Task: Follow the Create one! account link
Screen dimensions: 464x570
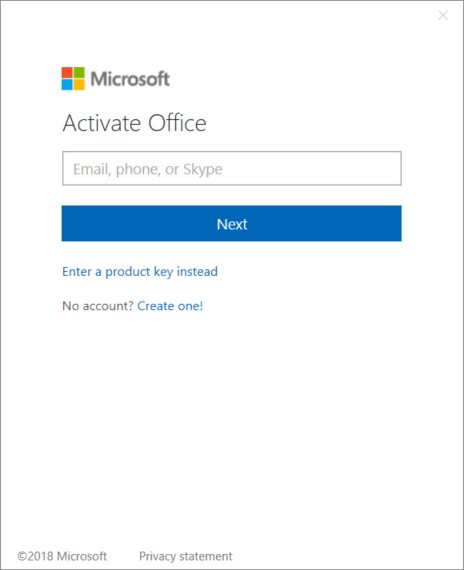Action: coord(170,306)
